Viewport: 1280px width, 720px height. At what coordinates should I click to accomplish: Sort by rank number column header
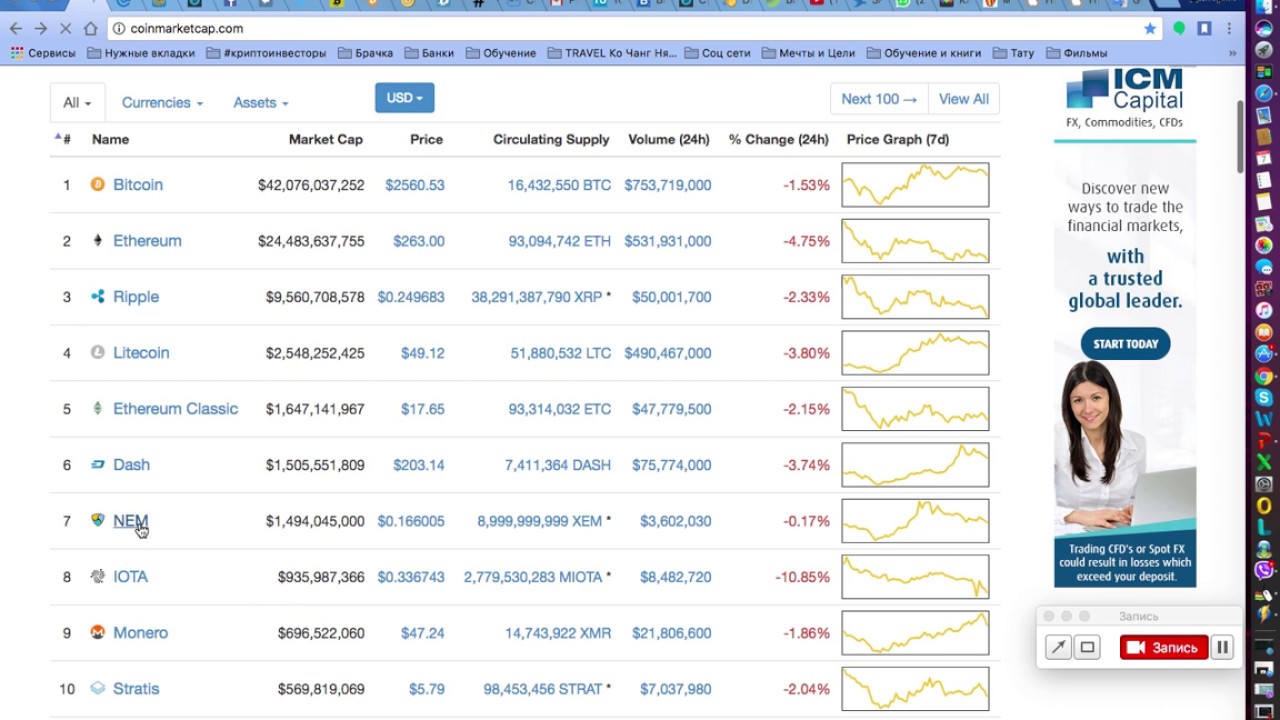click(62, 139)
